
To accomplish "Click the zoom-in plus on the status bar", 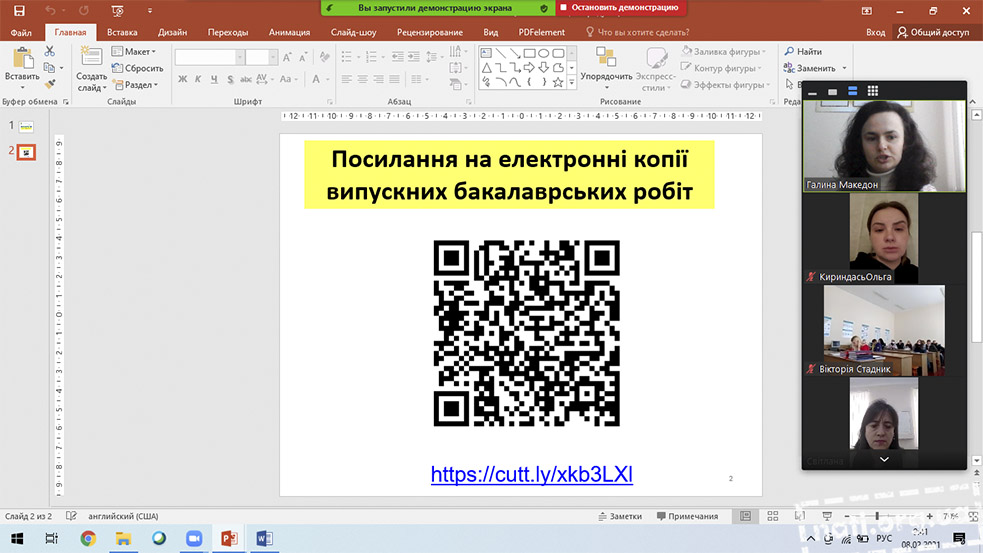I will pos(930,516).
